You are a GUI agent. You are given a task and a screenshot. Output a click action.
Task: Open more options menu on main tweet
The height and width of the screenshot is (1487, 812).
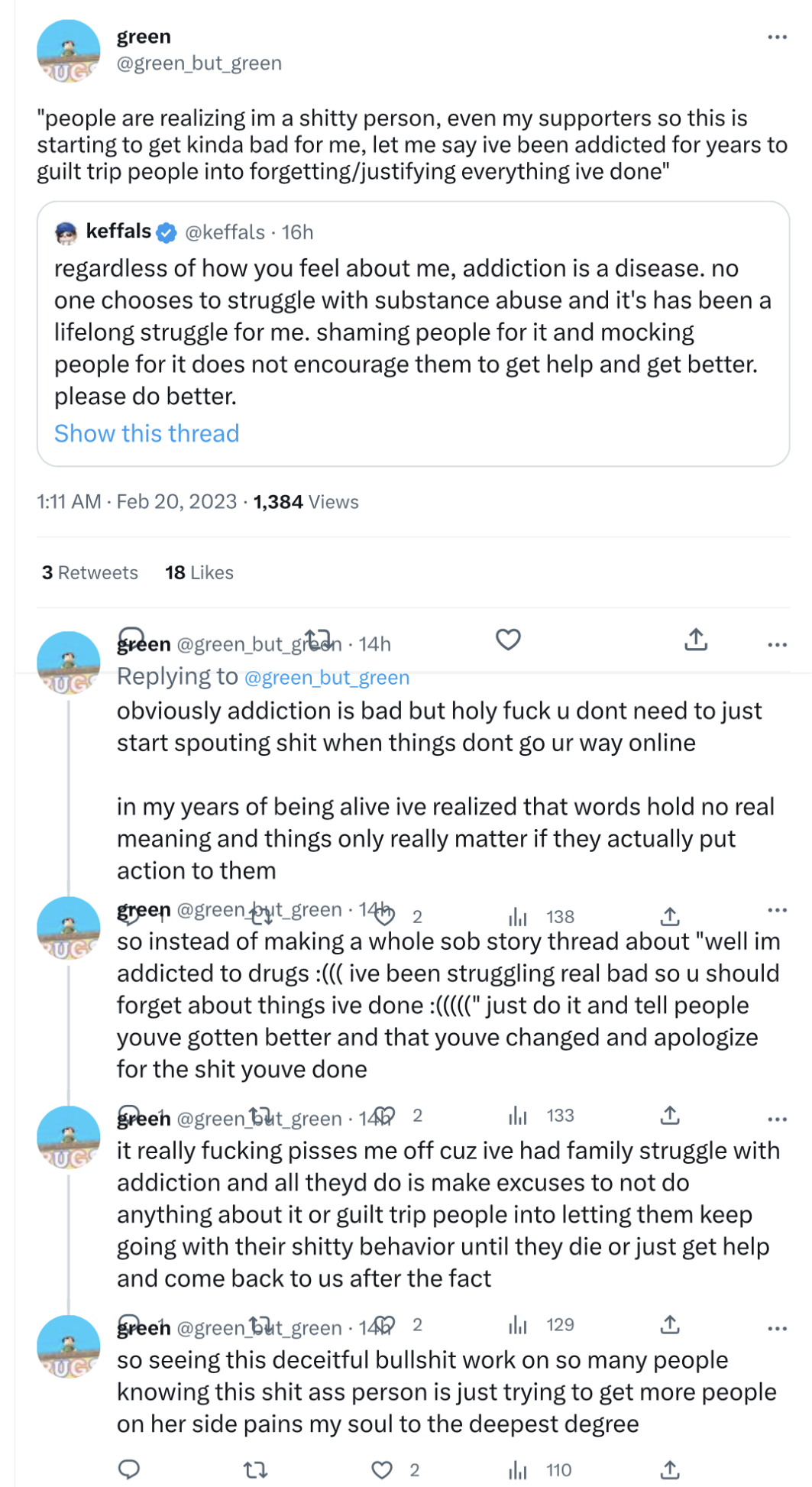(x=777, y=37)
